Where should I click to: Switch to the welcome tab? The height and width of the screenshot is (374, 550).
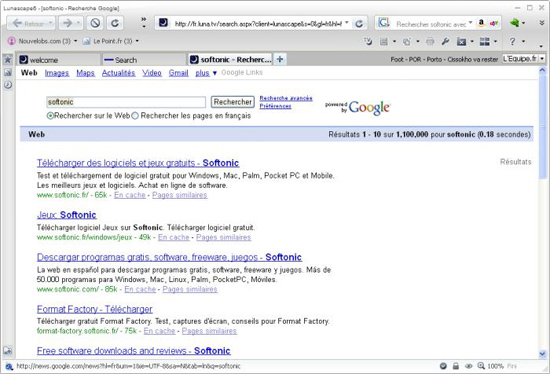[x=59, y=60]
